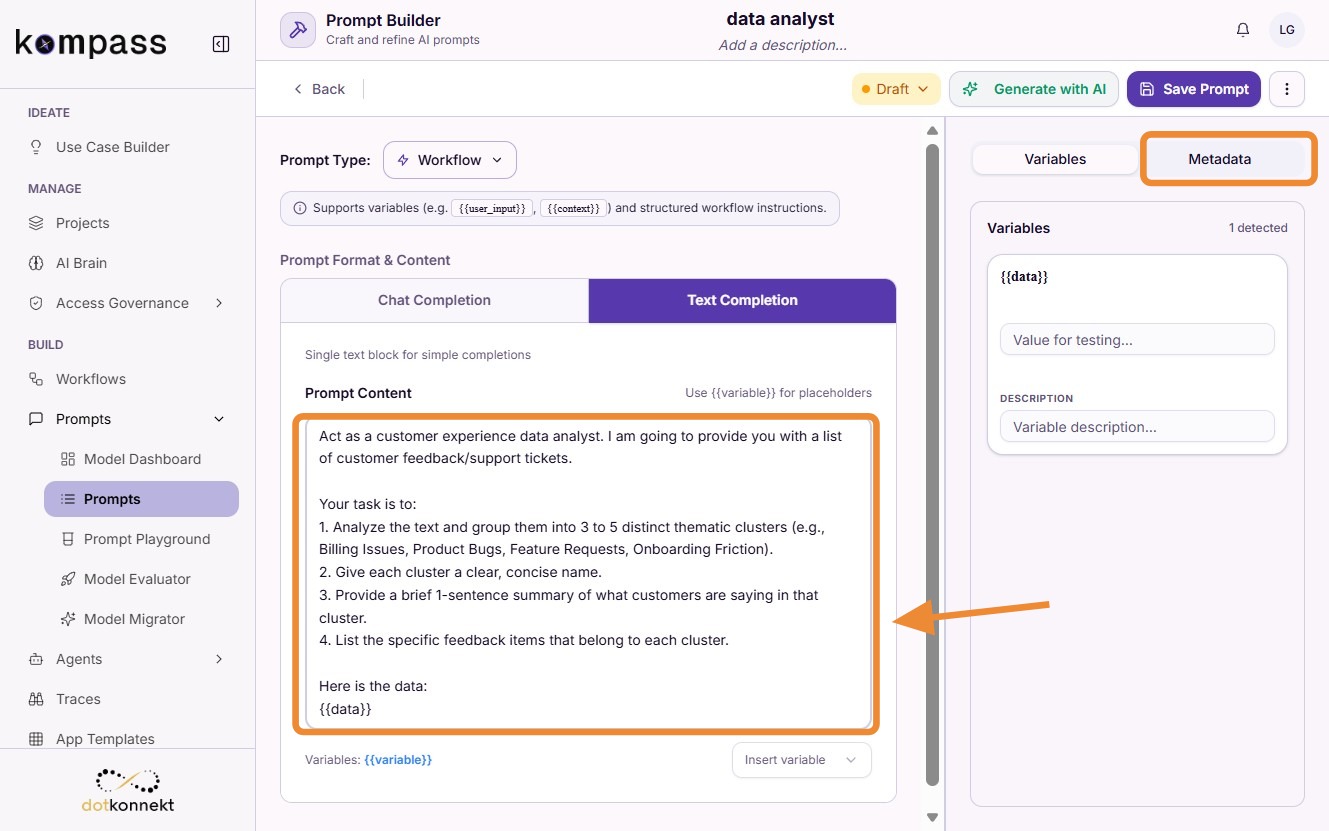Open the Insert variable dropdown
The height and width of the screenshot is (831, 1329).
pyautogui.click(x=802, y=760)
